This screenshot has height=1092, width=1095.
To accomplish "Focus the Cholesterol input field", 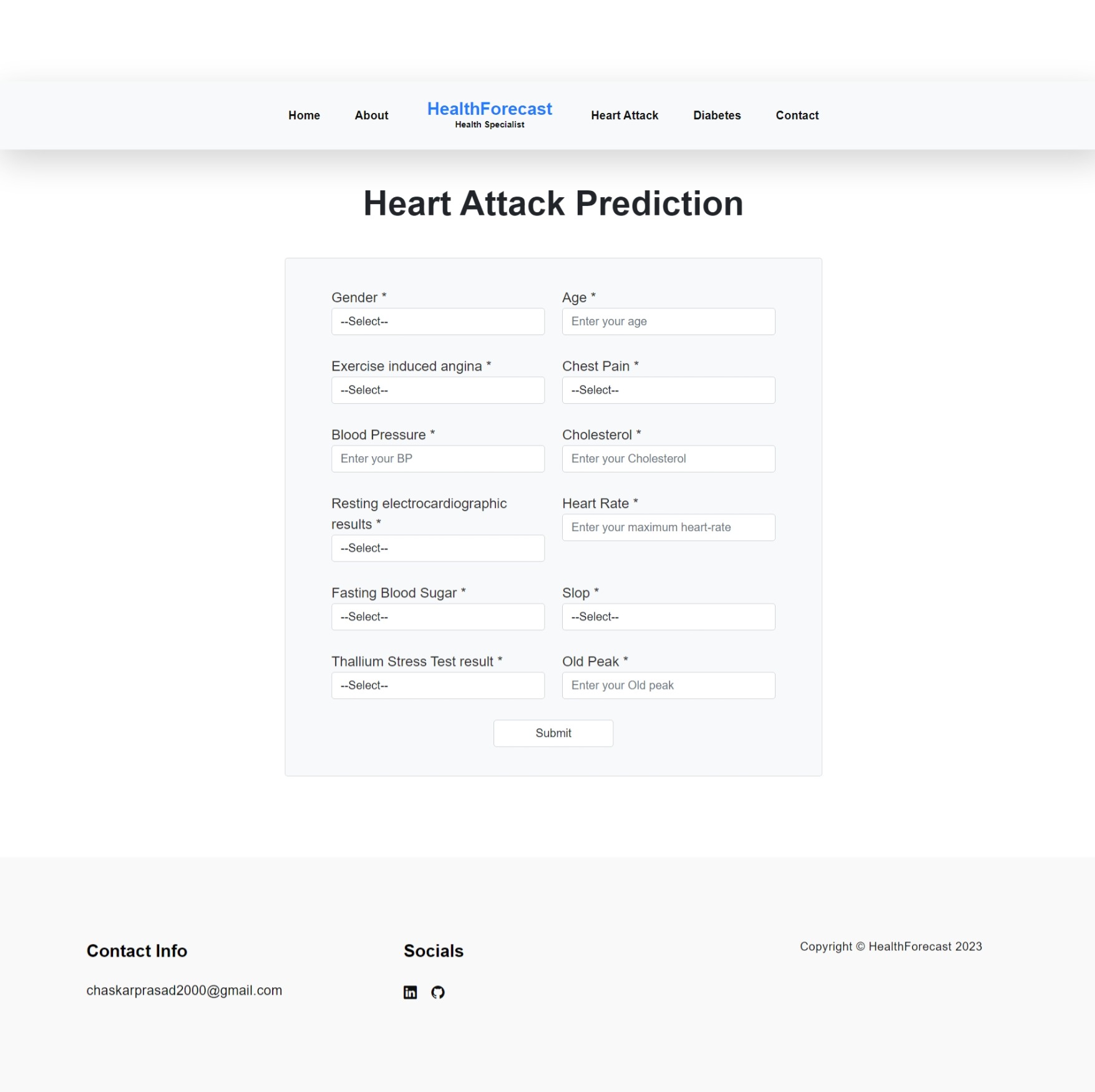I will pos(669,459).
